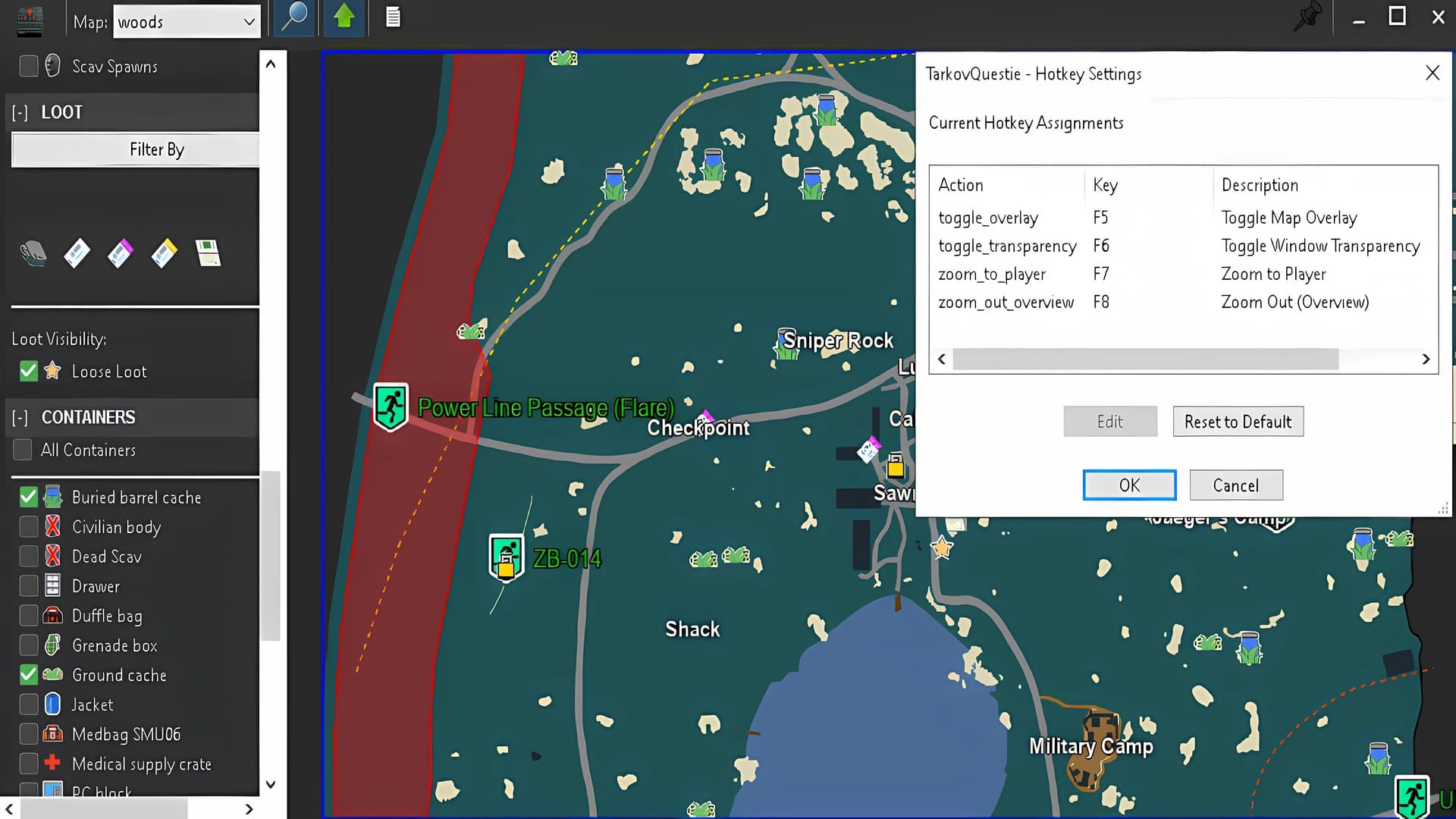Click the sidebar bottom horizontal scrollbar thumb

click(x=105, y=809)
